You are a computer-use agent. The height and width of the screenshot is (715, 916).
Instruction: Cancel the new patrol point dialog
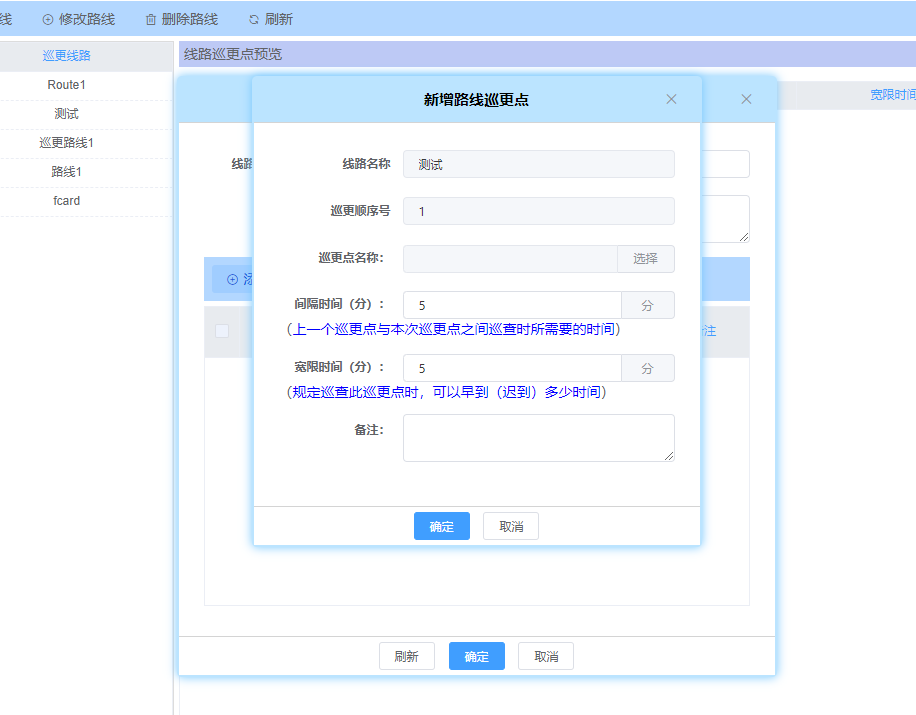(510, 527)
